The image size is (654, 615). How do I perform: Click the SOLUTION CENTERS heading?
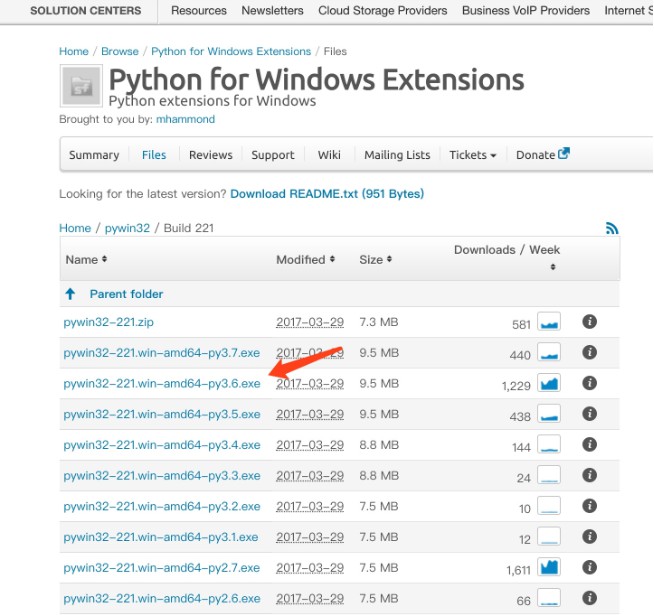point(86,10)
